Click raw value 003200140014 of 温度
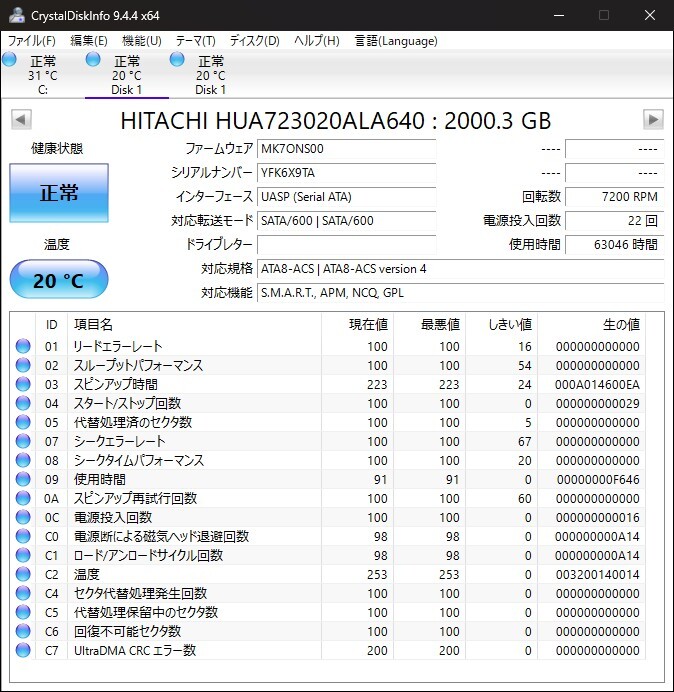The width and height of the screenshot is (674, 692). 597,574
